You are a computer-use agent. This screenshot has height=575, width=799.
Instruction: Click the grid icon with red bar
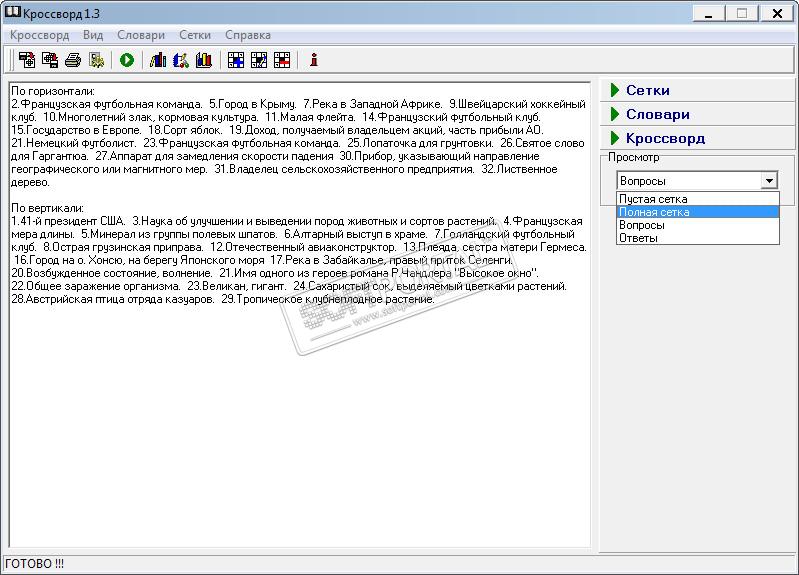[x=282, y=60]
